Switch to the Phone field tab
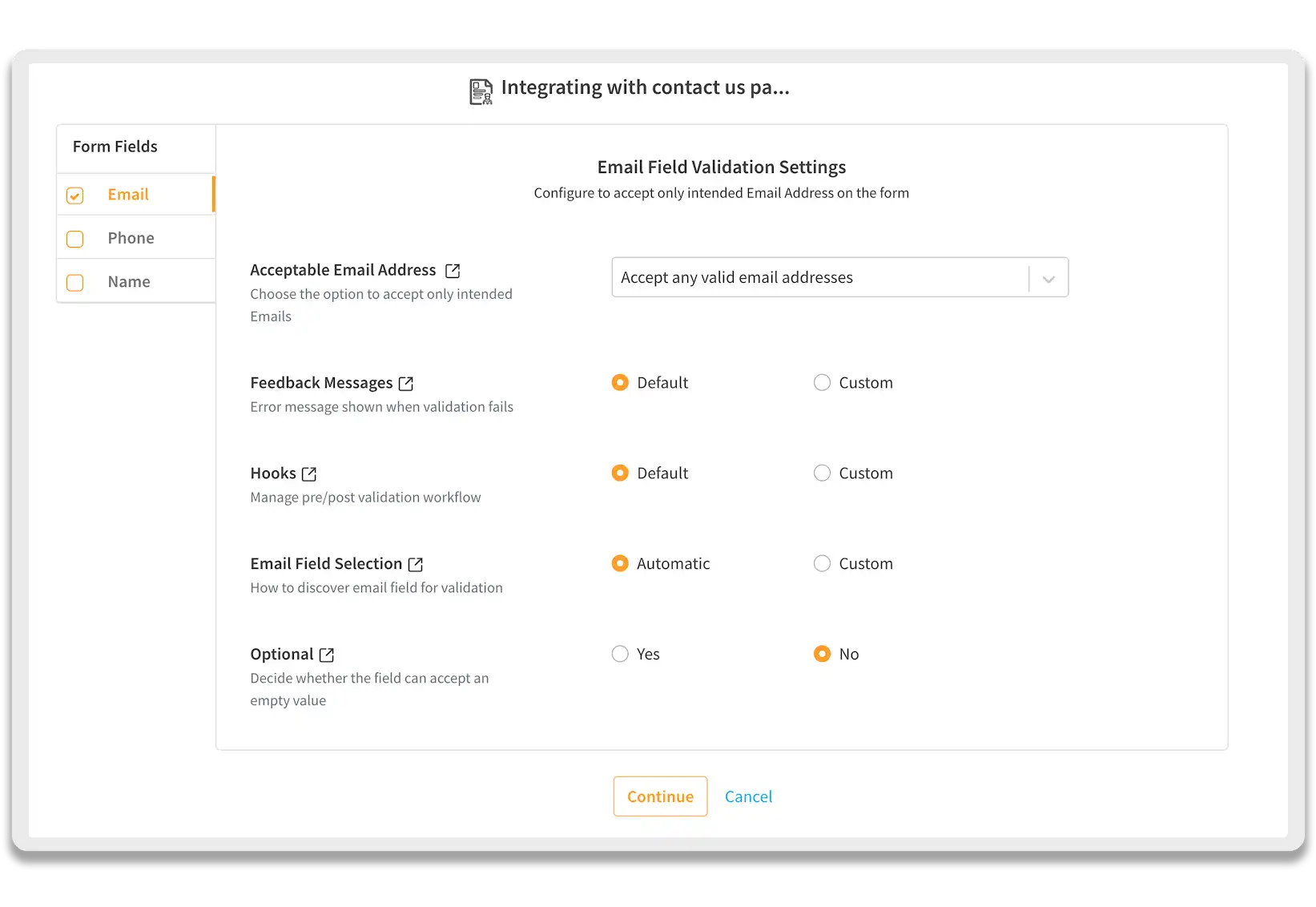 (x=131, y=239)
